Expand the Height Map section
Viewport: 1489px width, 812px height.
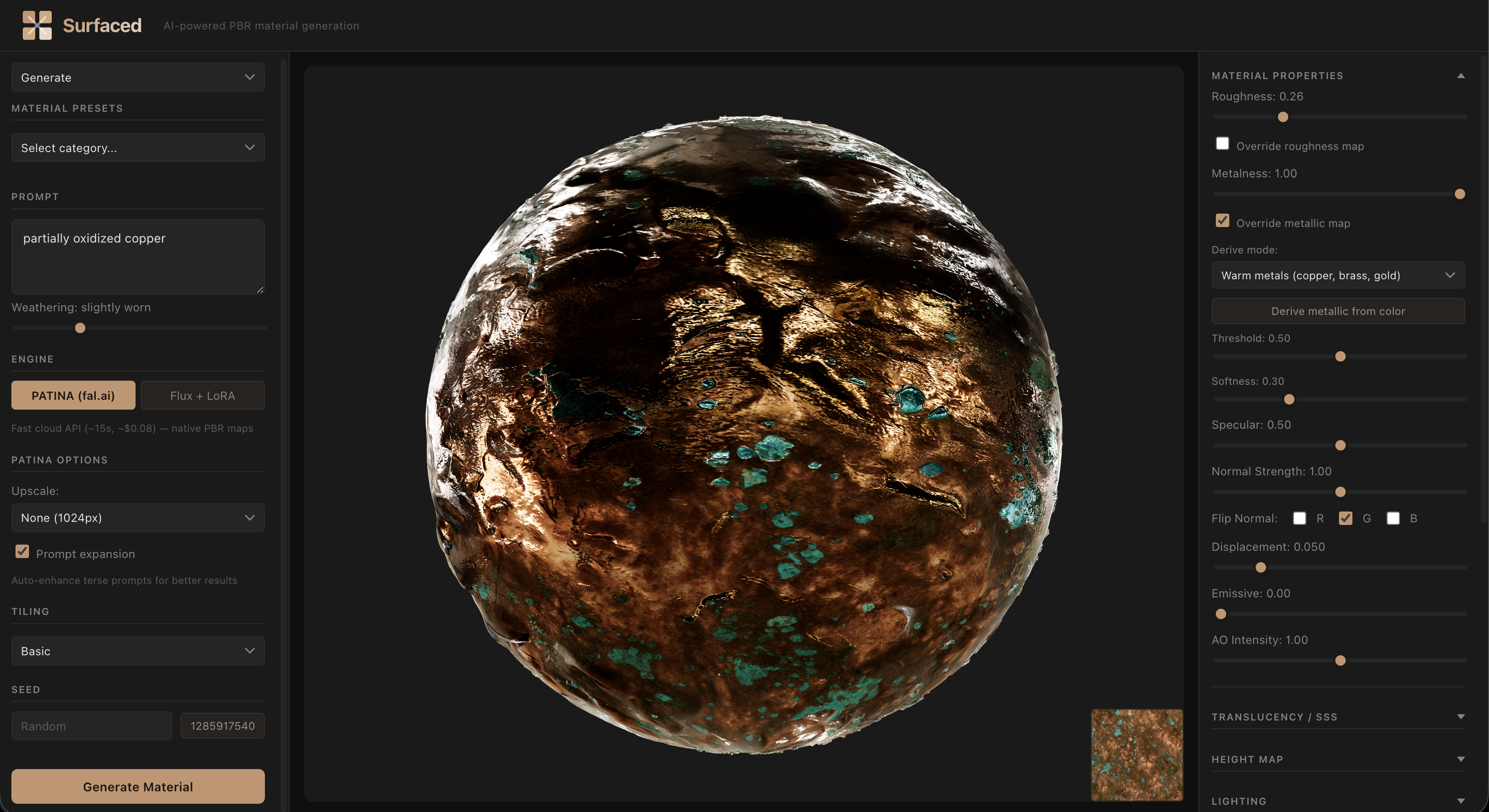tap(1460, 759)
